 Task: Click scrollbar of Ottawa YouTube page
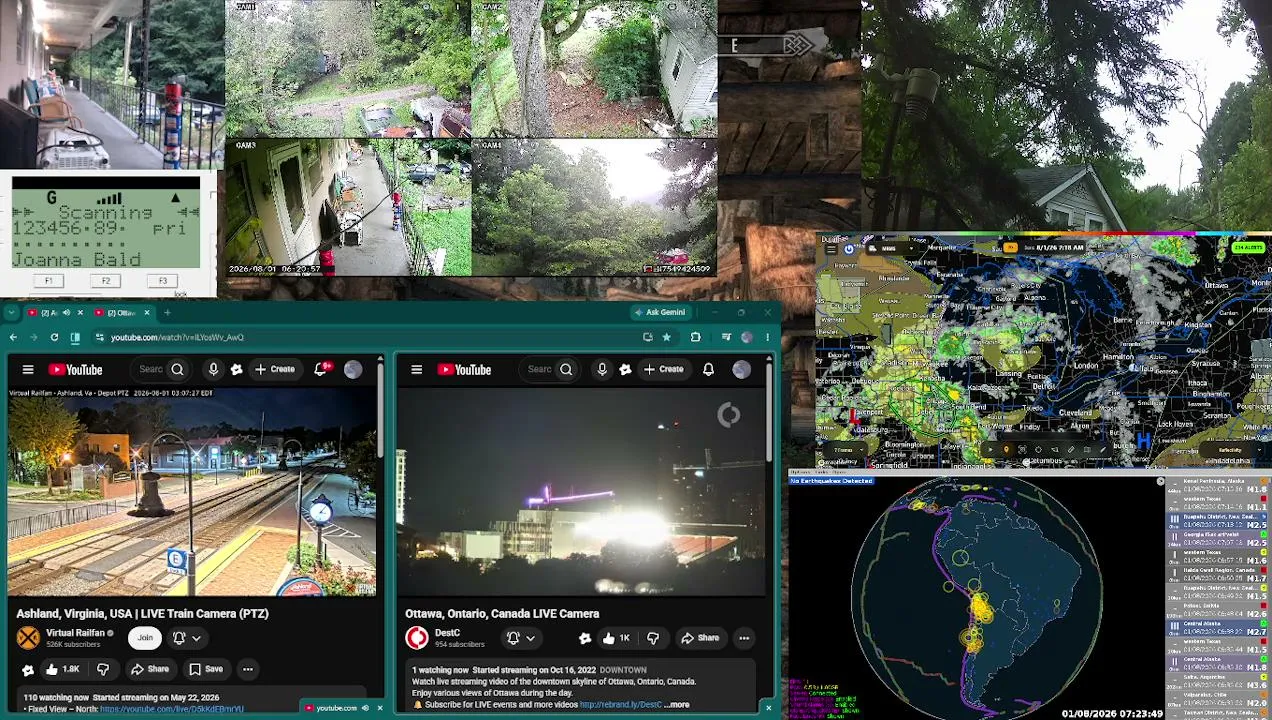tap(768, 414)
